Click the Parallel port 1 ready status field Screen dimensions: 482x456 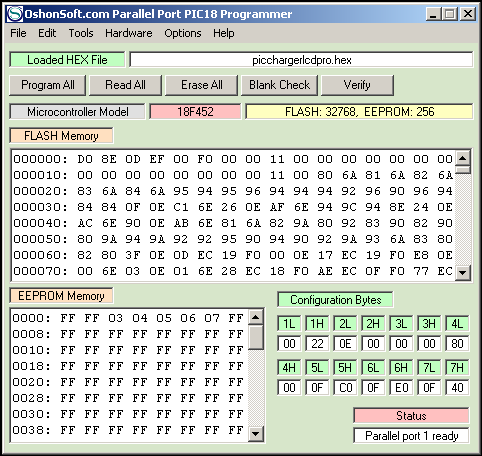[411, 436]
